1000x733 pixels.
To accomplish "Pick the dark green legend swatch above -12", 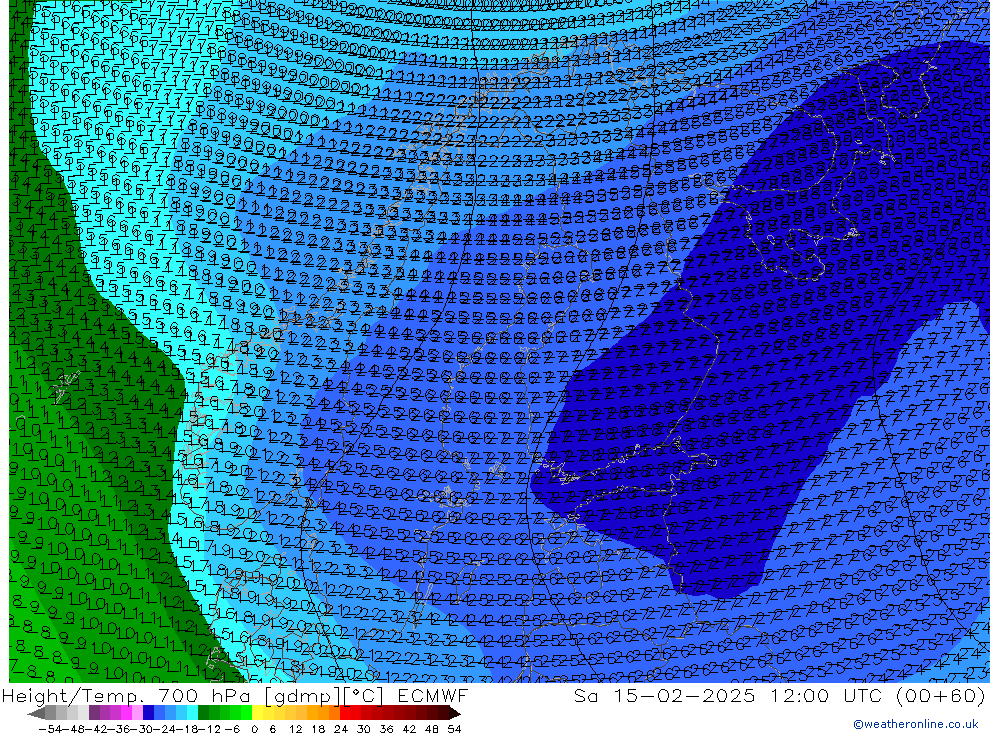I will pyautogui.click(x=203, y=713).
